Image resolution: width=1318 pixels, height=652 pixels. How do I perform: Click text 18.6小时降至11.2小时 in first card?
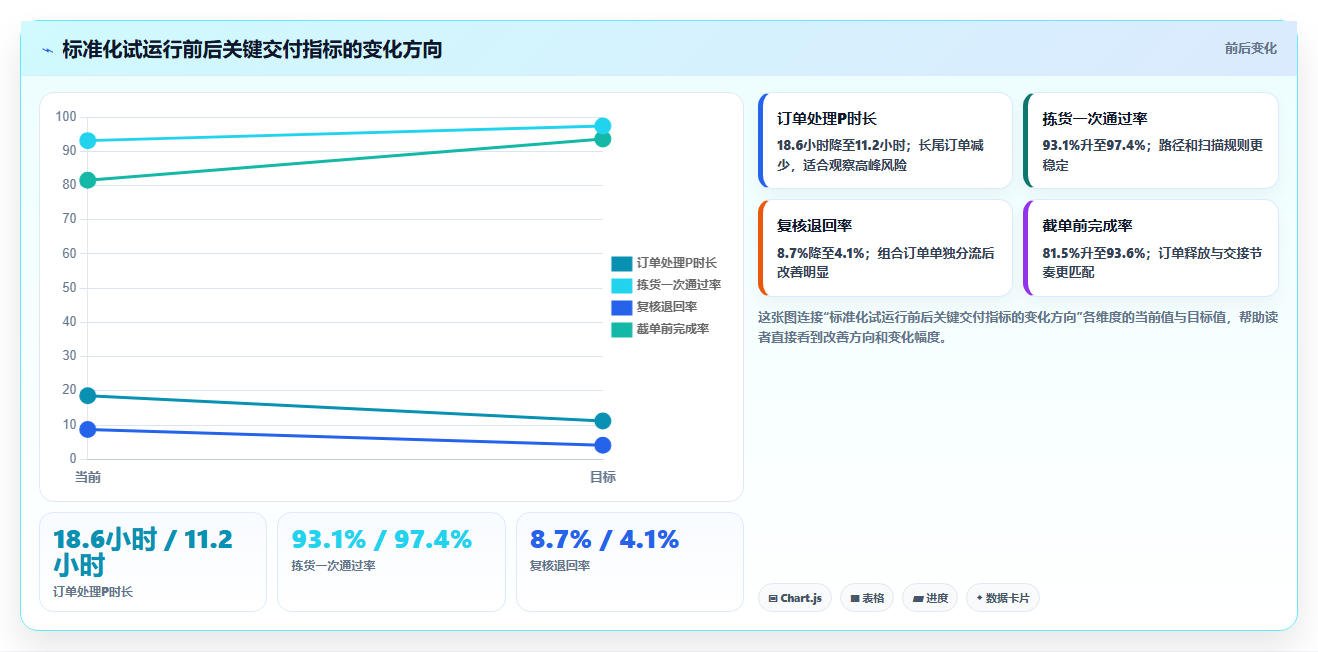point(843,145)
